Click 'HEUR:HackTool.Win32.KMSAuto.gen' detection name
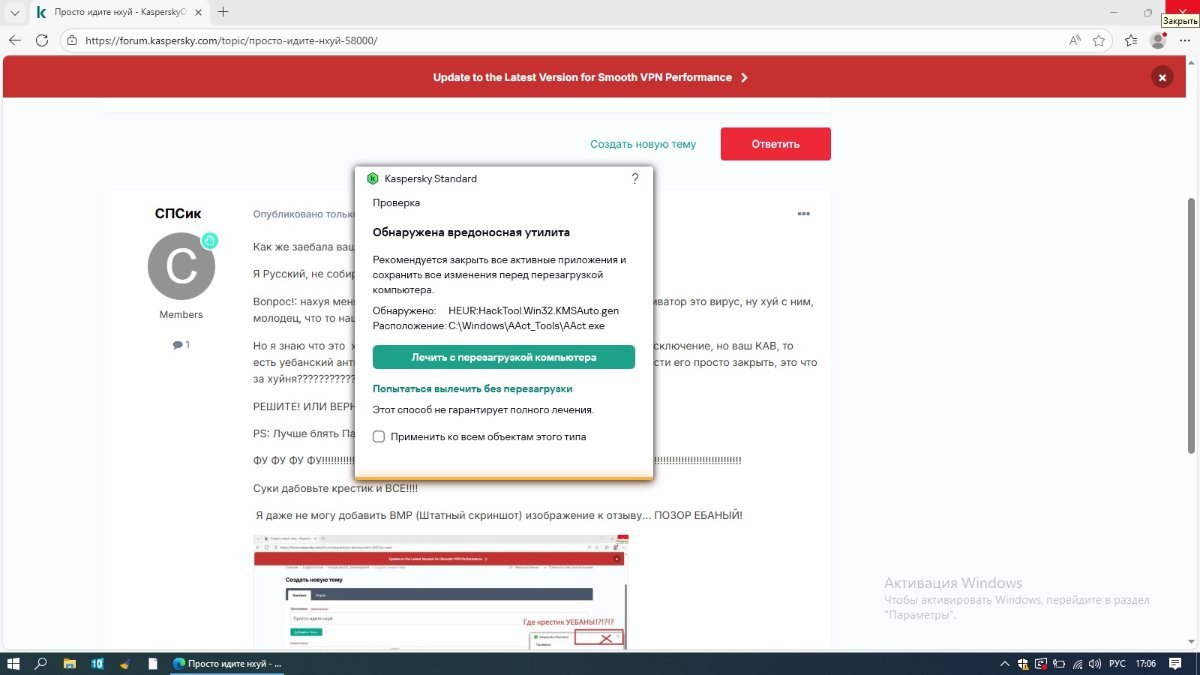1200x675 pixels. [x=533, y=311]
